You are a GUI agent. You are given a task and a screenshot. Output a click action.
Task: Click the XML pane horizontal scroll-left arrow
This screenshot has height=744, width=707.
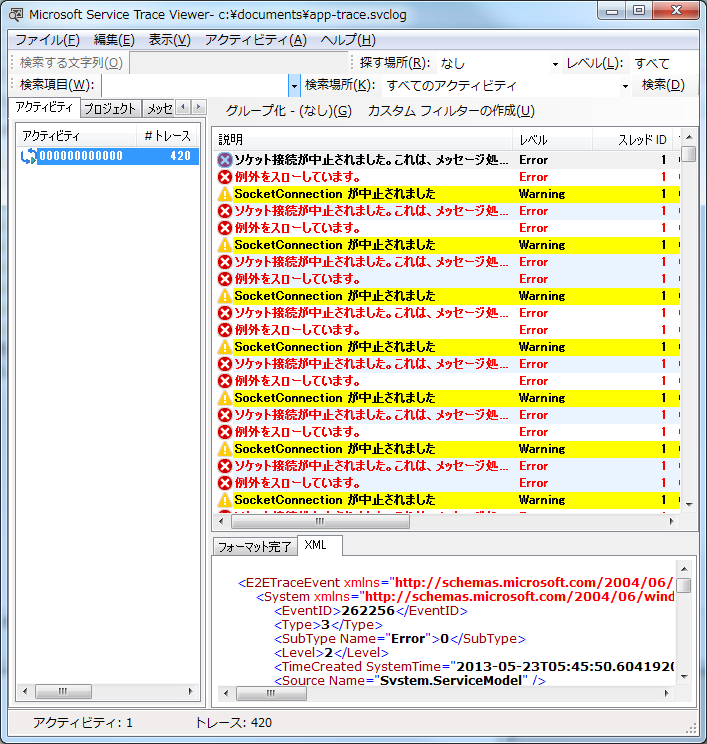225,693
